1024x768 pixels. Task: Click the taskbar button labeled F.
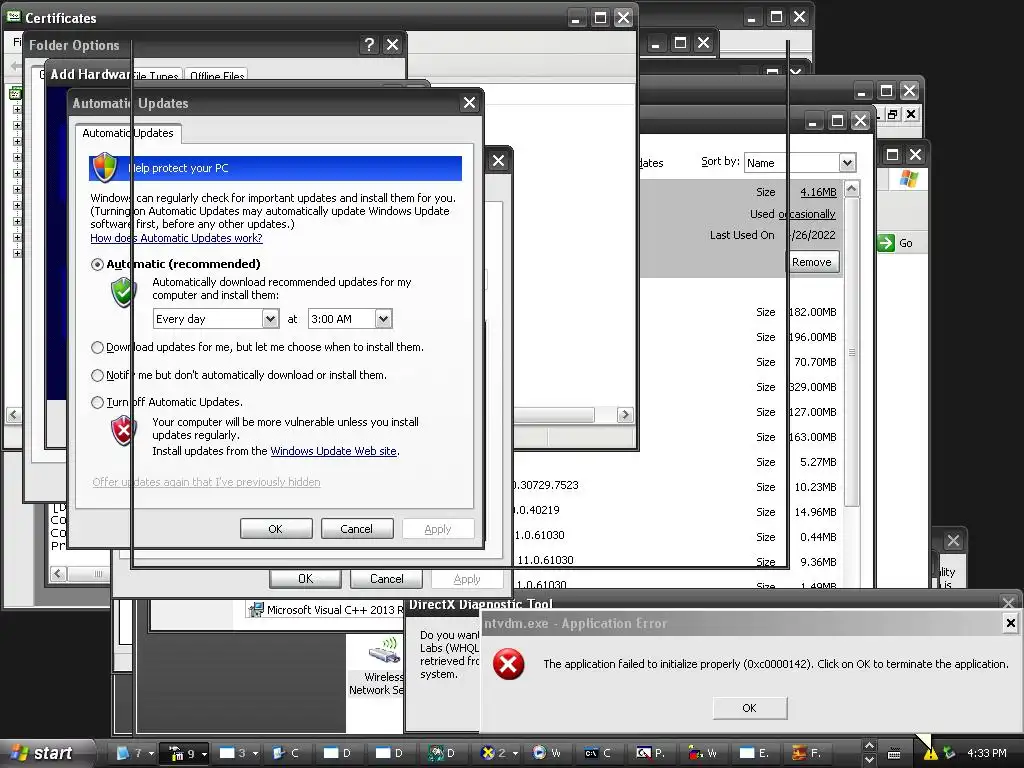(x=810, y=753)
